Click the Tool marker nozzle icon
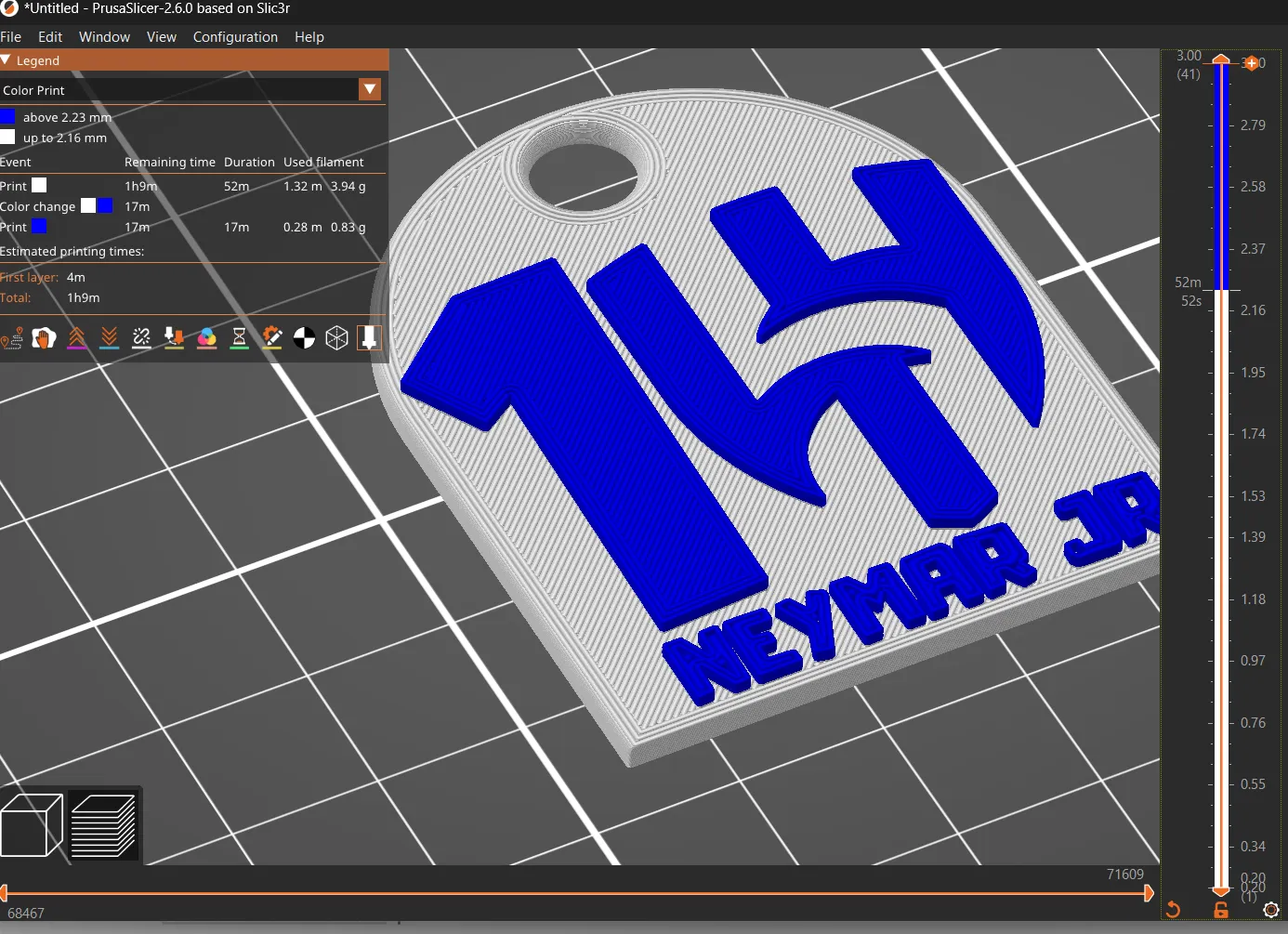 (x=369, y=338)
